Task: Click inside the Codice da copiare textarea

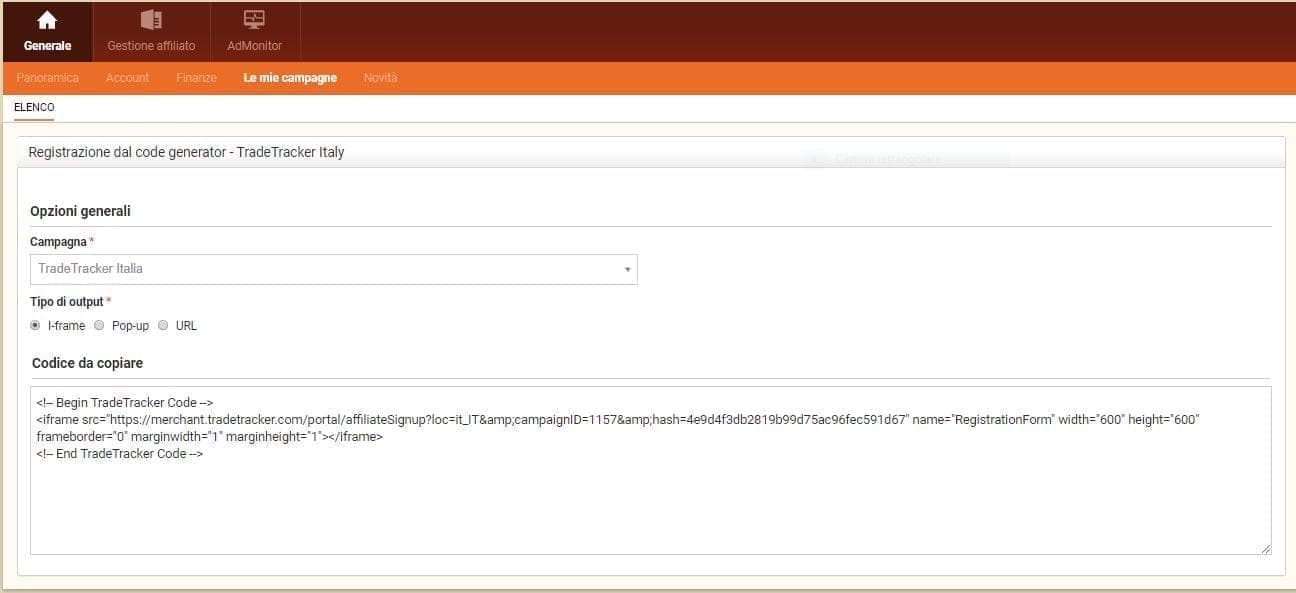Action: point(651,470)
